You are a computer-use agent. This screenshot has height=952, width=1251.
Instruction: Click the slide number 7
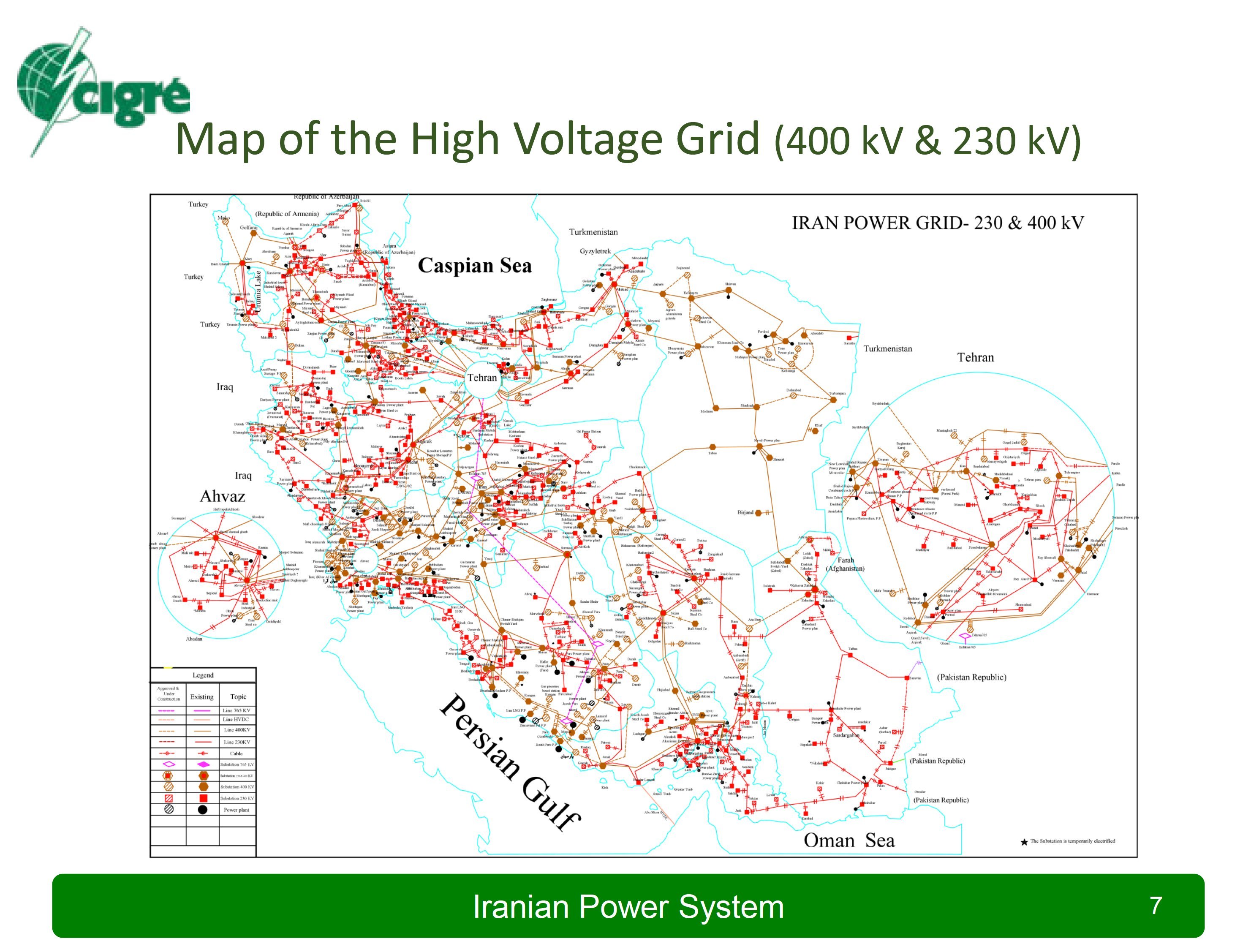(1156, 905)
